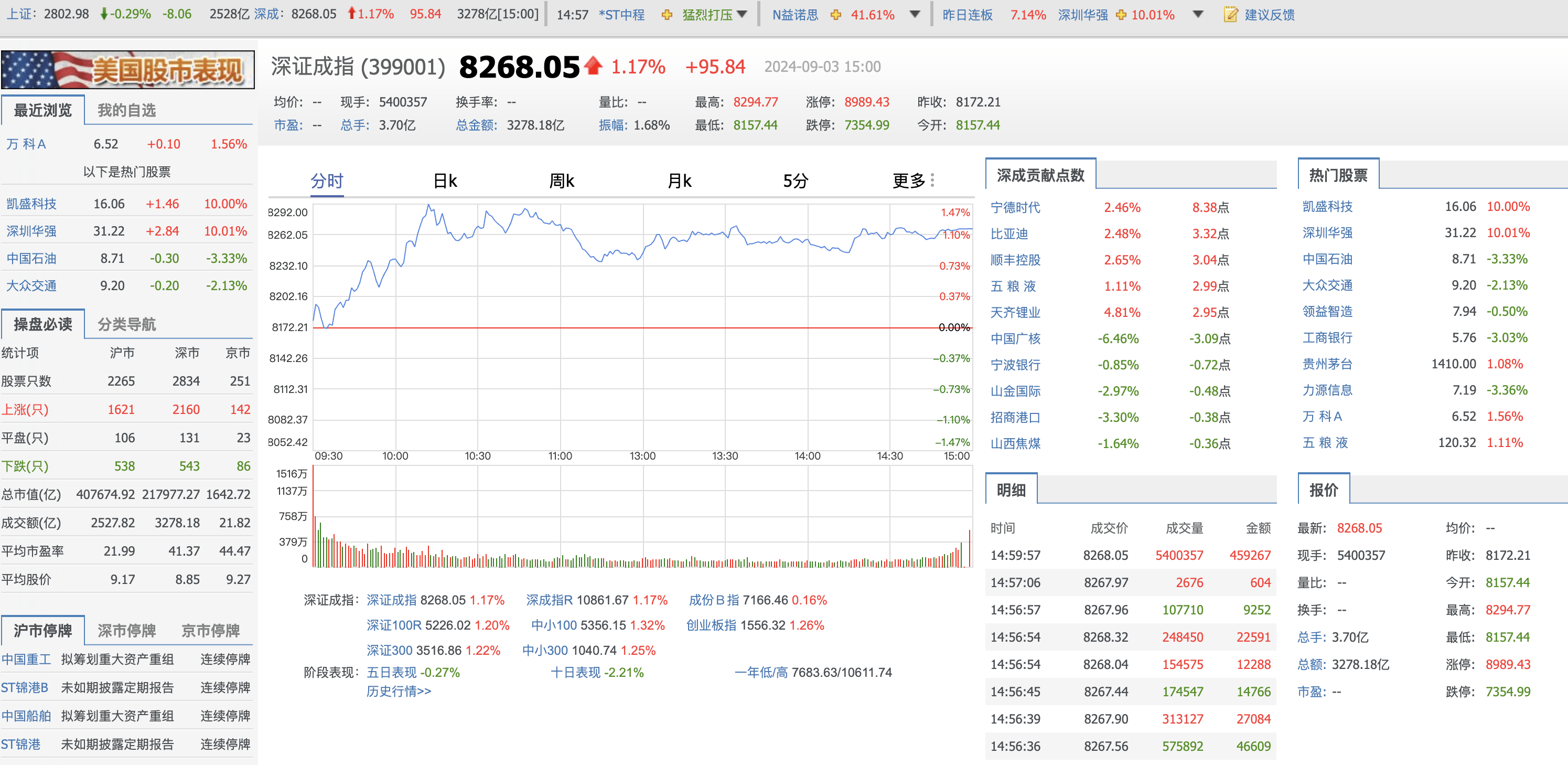Click the 上涨(只) statistics row label
Image resolution: width=1568 pixels, height=765 pixels.
(x=25, y=409)
